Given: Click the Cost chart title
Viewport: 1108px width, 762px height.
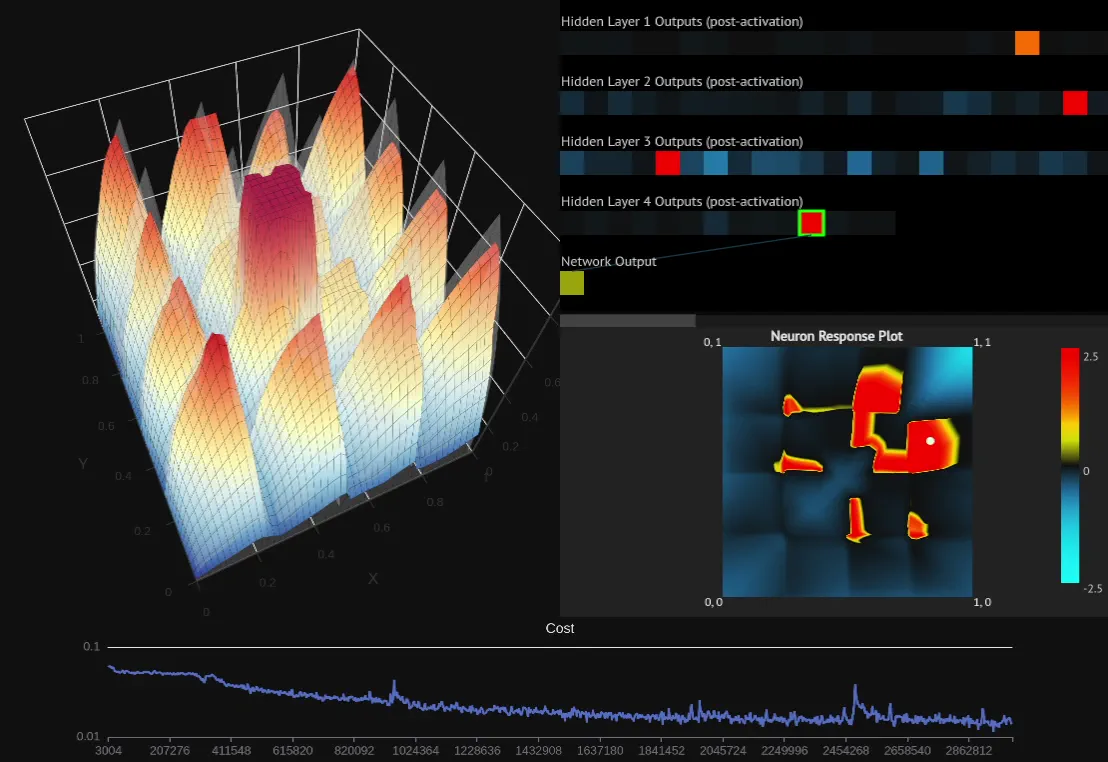Looking at the screenshot, I should [x=560, y=628].
